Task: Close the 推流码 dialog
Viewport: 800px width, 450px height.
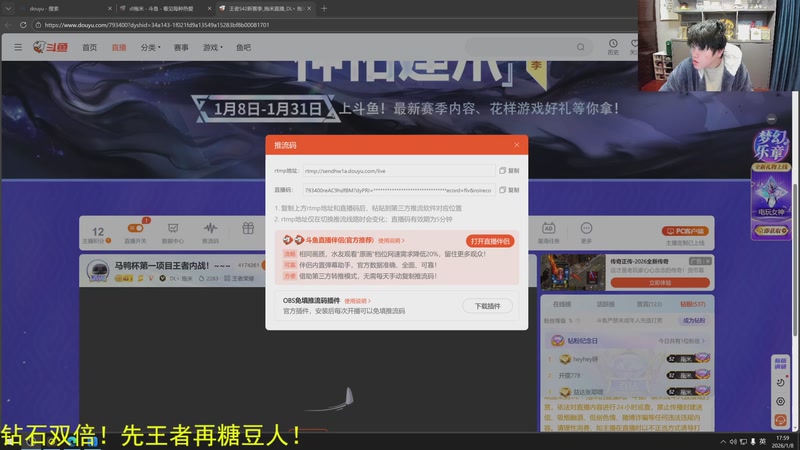Action: point(517,145)
